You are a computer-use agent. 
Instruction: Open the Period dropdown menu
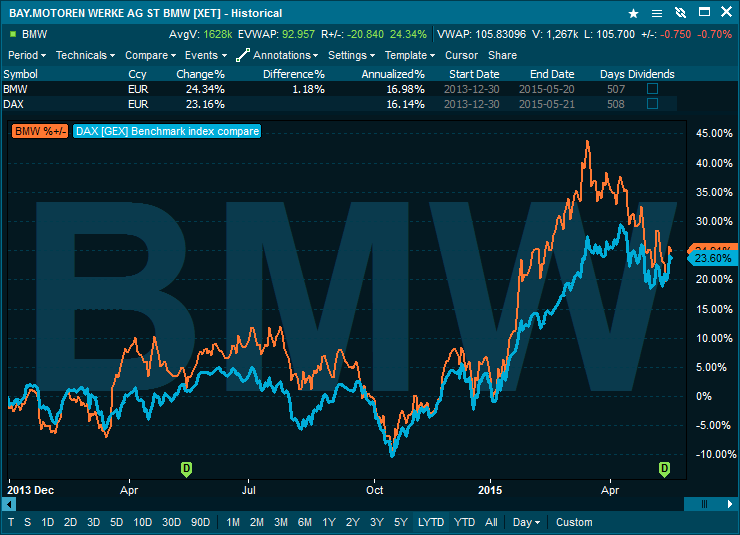27,55
